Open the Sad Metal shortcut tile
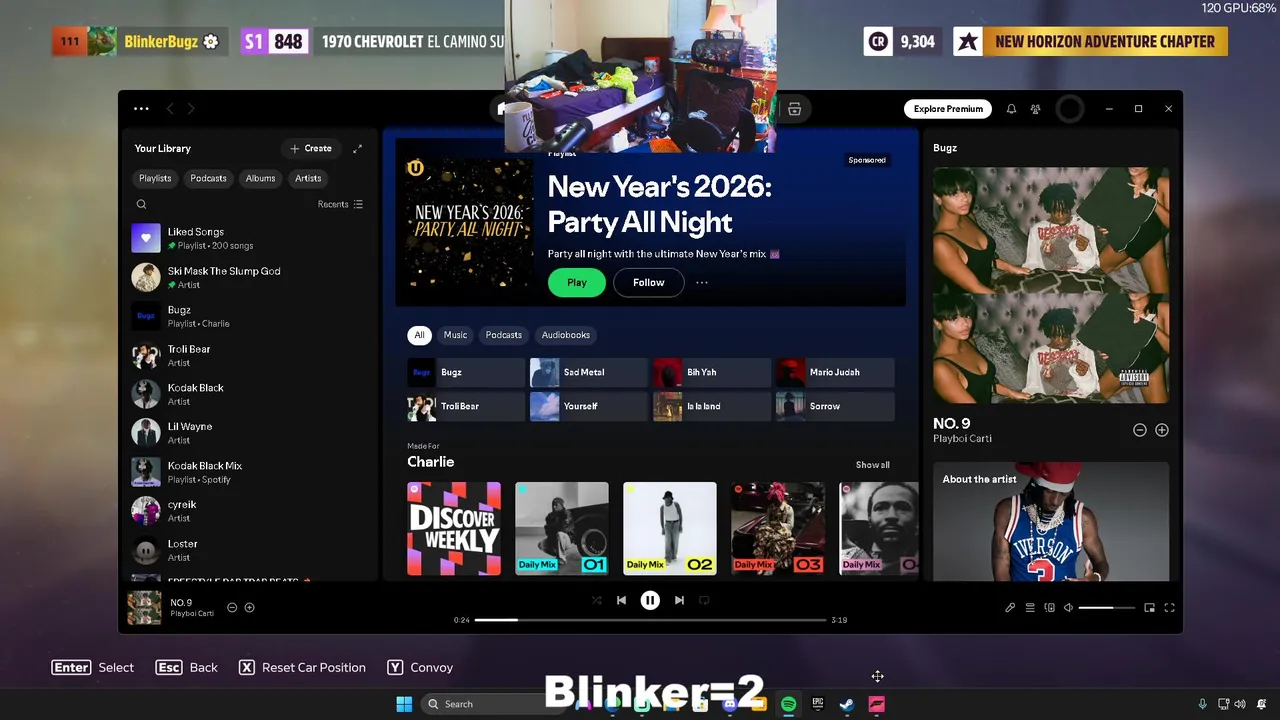 pyautogui.click(x=589, y=372)
